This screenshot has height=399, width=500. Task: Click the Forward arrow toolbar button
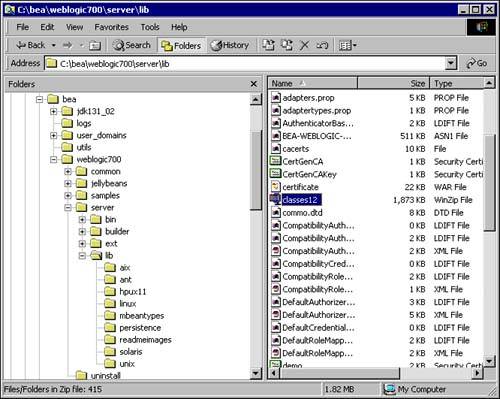pos(68,45)
